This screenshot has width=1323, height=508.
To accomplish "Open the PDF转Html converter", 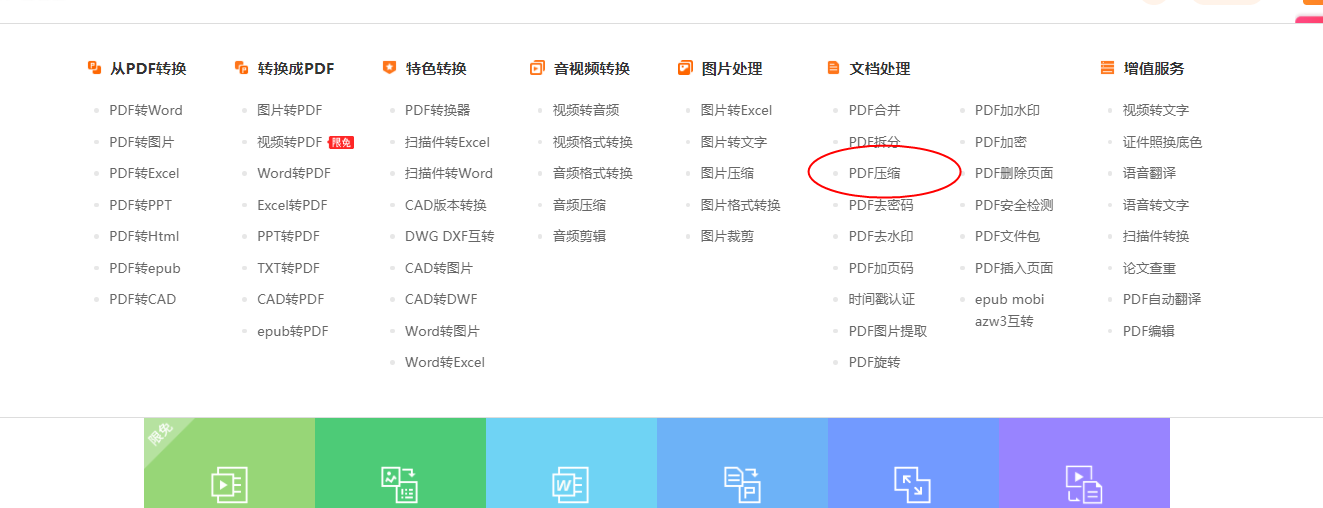I will (x=144, y=236).
